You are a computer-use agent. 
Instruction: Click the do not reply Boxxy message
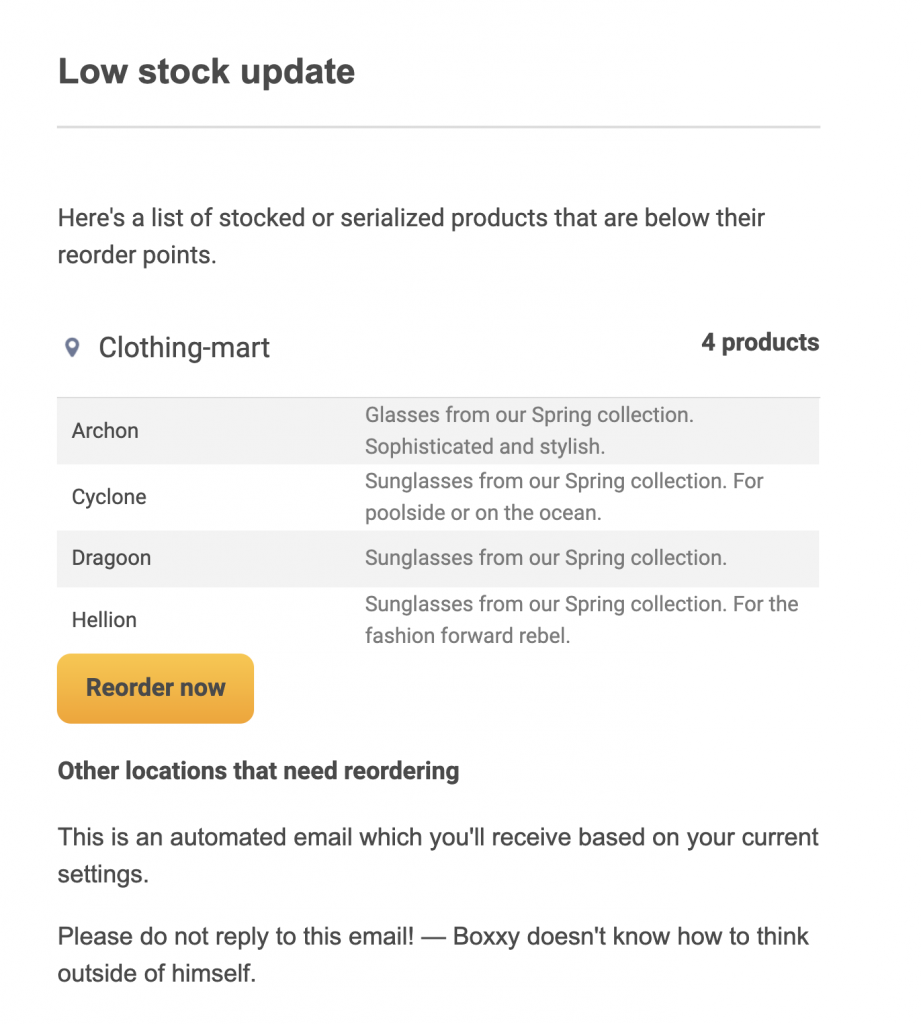(433, 955)
